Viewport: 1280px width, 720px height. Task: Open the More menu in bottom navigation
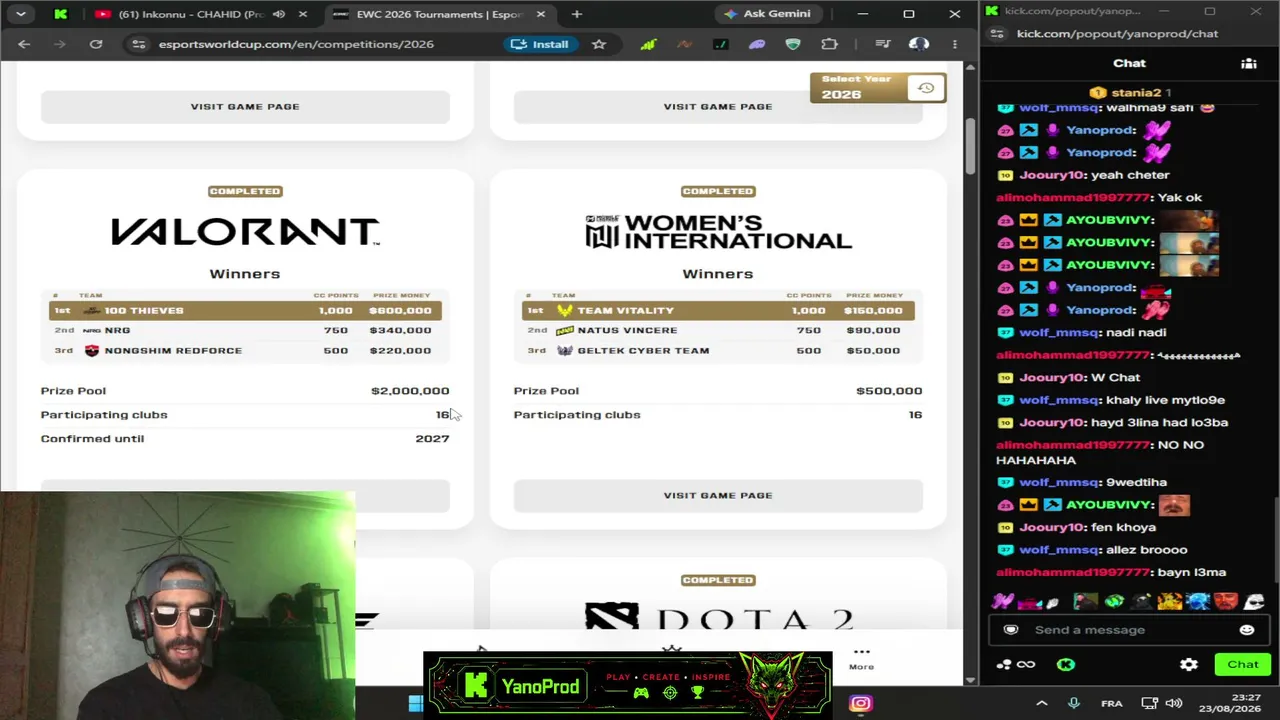click(861, 657)
